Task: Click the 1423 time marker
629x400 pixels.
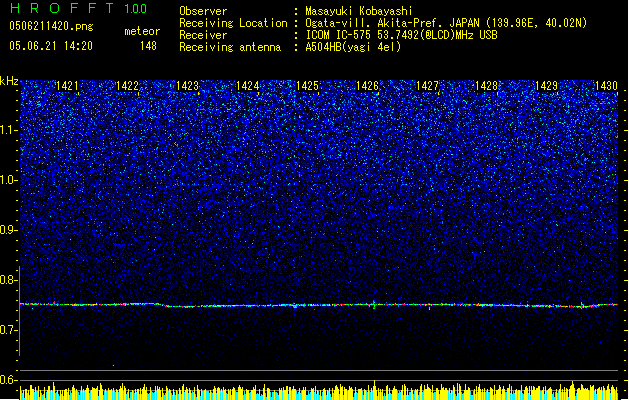Action: (187, 86)
